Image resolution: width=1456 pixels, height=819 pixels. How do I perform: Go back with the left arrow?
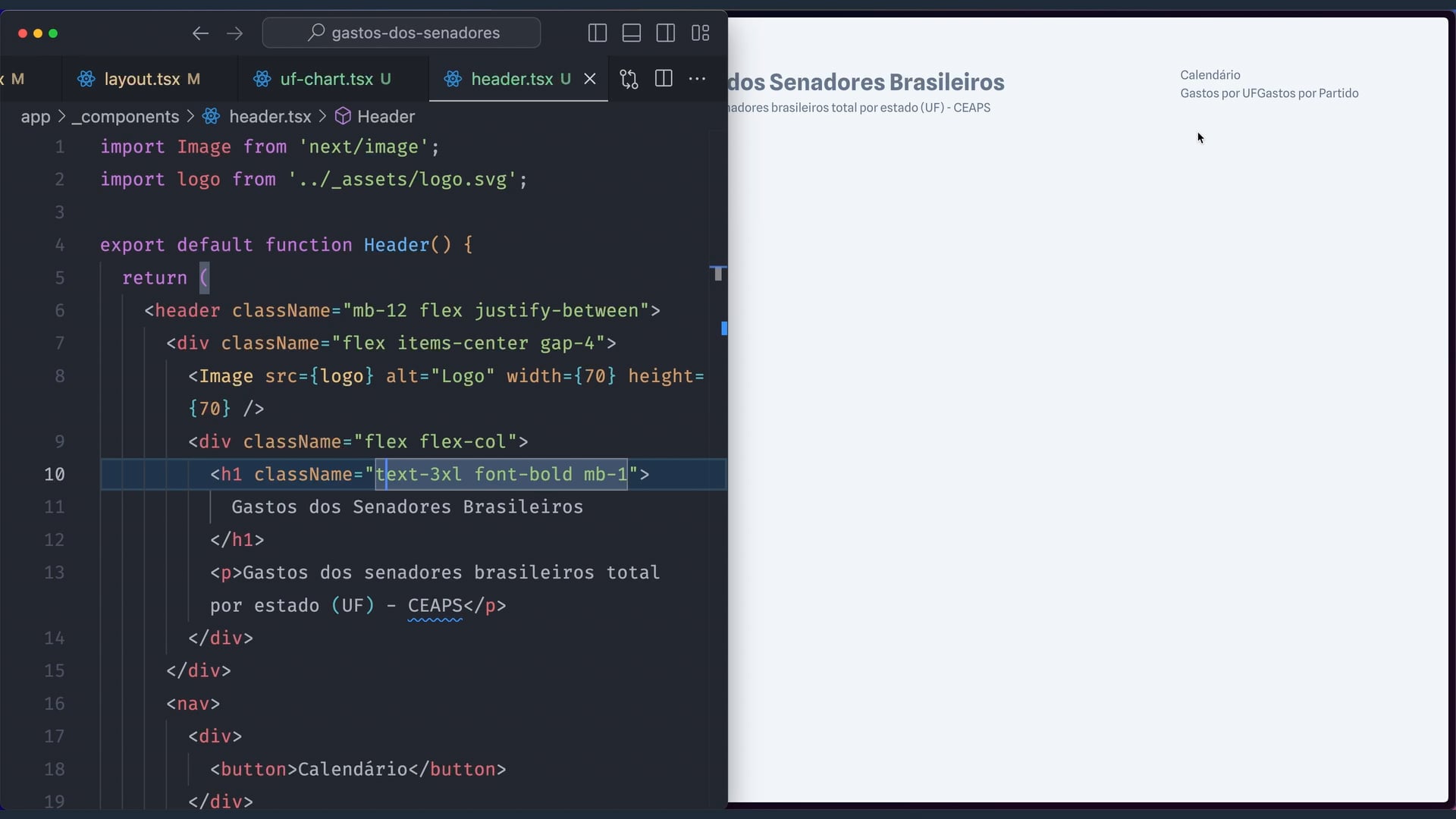pos(200,33)
